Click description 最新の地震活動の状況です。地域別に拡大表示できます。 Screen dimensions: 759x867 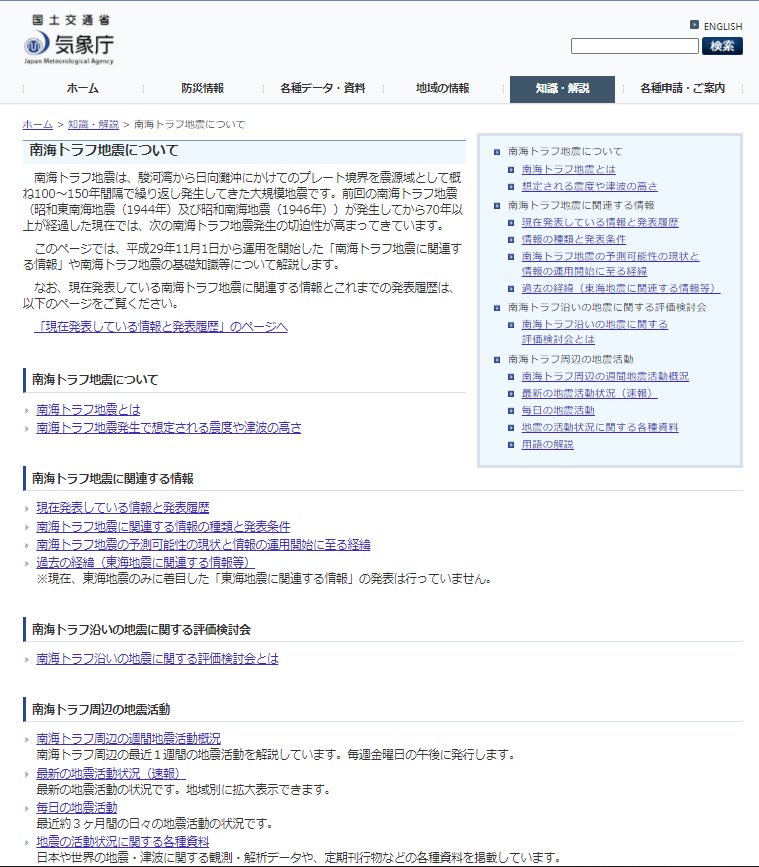(x=185, y=790)
